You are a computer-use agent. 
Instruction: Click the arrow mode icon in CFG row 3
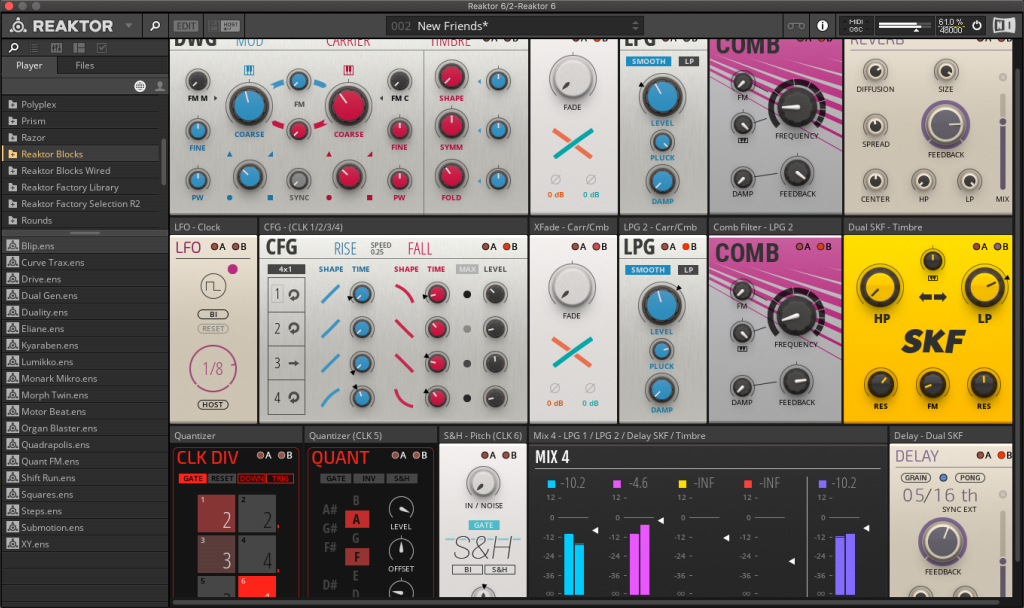(294, 363)
